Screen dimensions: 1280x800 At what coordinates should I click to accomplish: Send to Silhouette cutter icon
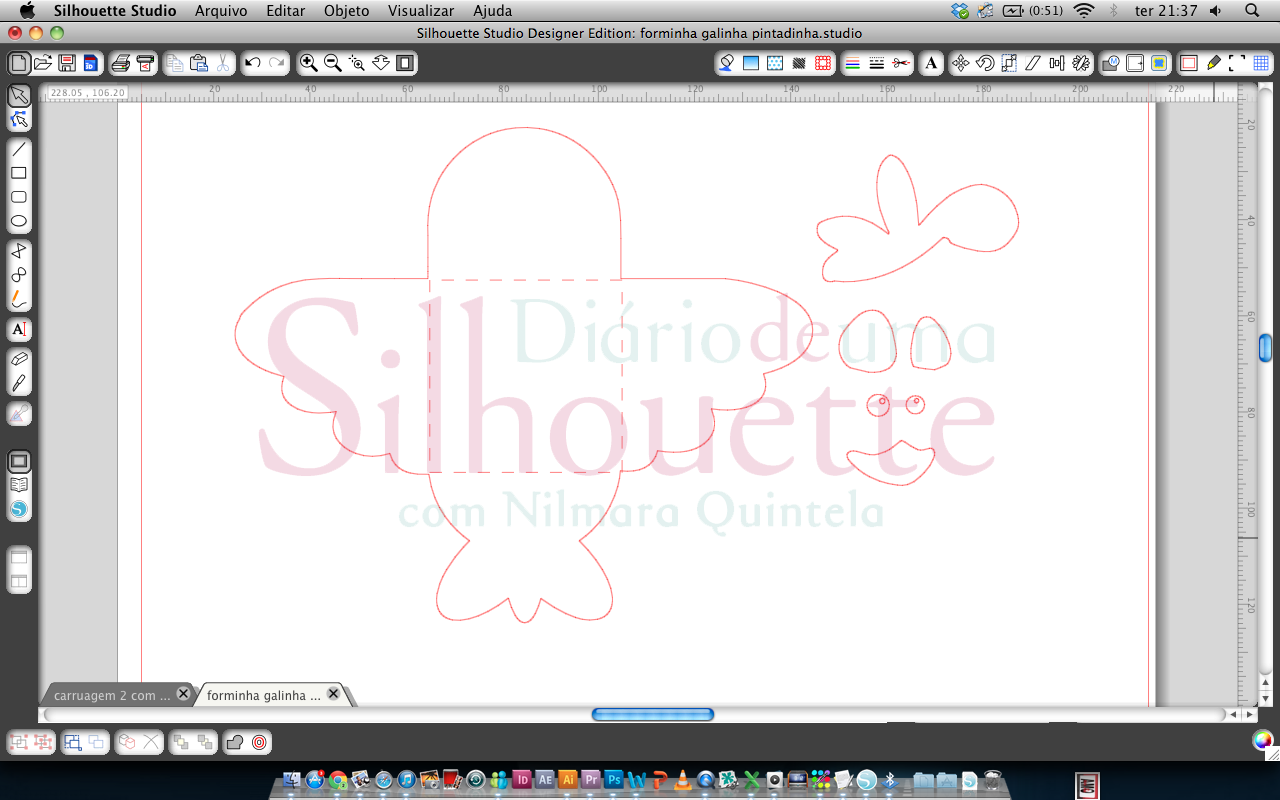146,63
